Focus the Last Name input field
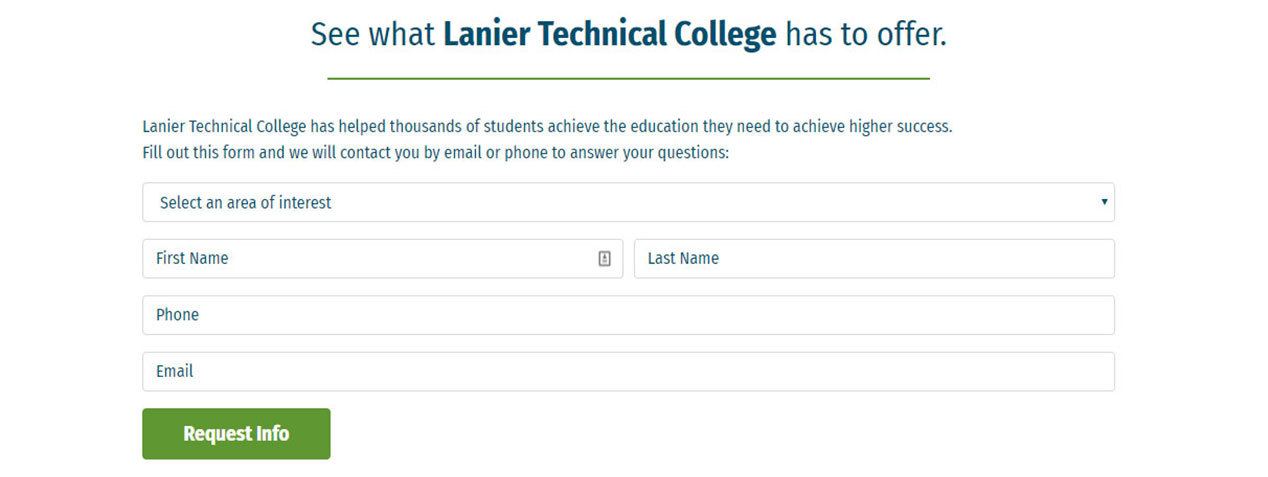1268x477 pixels. click(x=874, y=258)
